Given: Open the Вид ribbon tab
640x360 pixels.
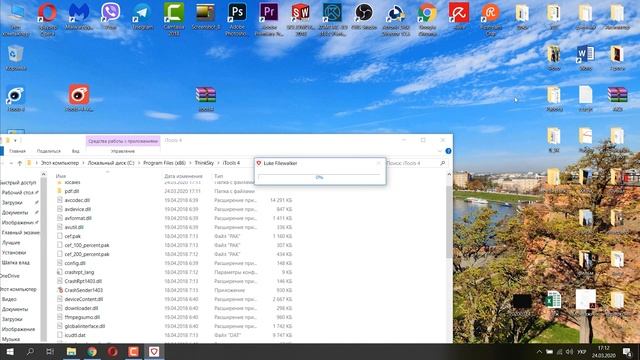Looking at the screenshot, I should [76, 151].
